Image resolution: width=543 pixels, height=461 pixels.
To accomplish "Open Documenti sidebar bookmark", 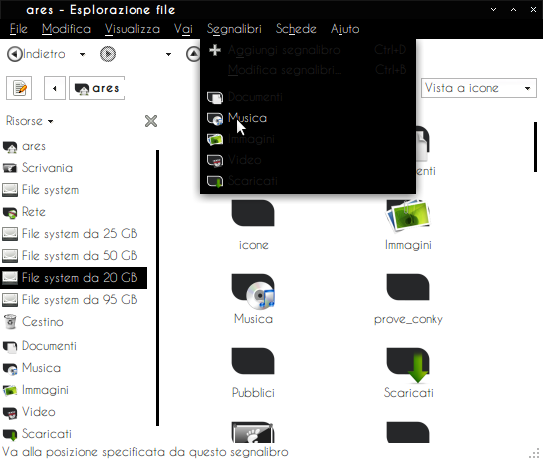I will pyautogui.click(x=73, y=346).
